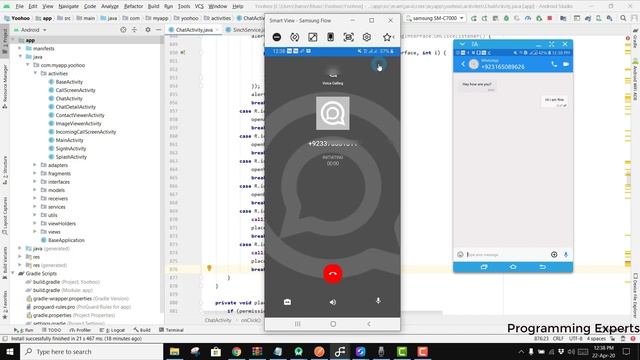Open the File menu

(20, 7)
